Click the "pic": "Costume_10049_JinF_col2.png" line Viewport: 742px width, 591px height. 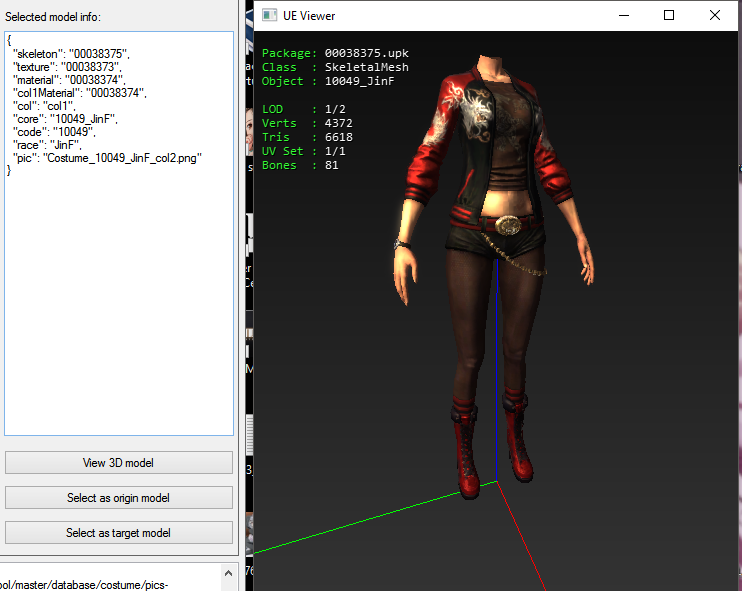pos(107,158)
